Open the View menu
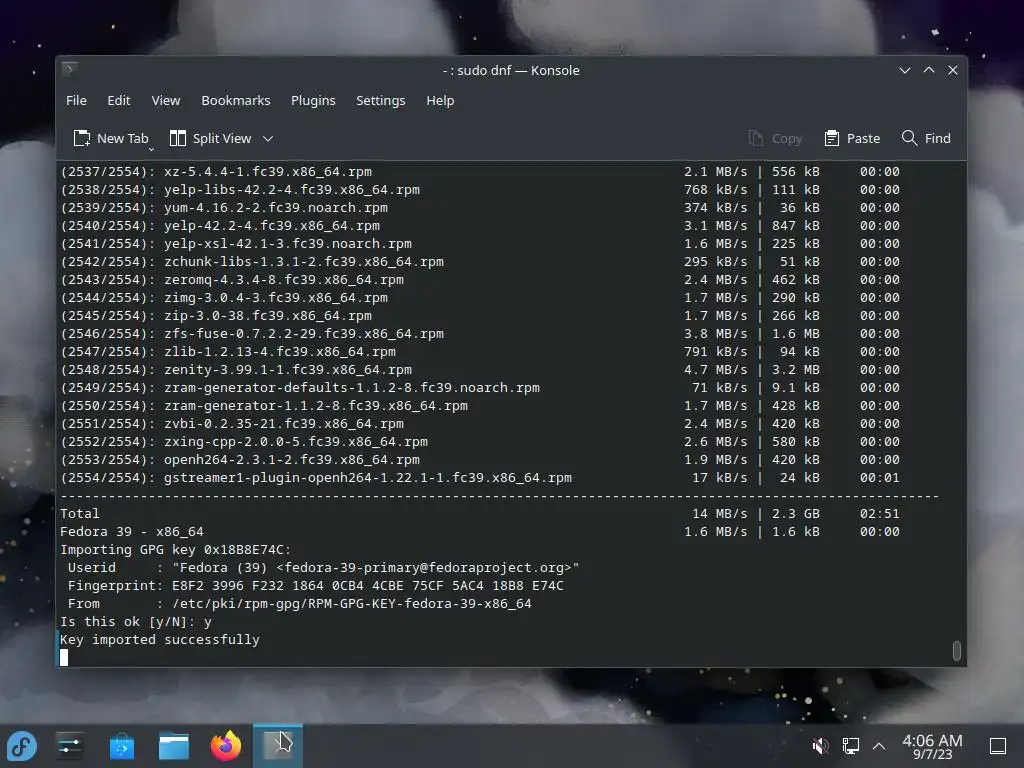 165,101
